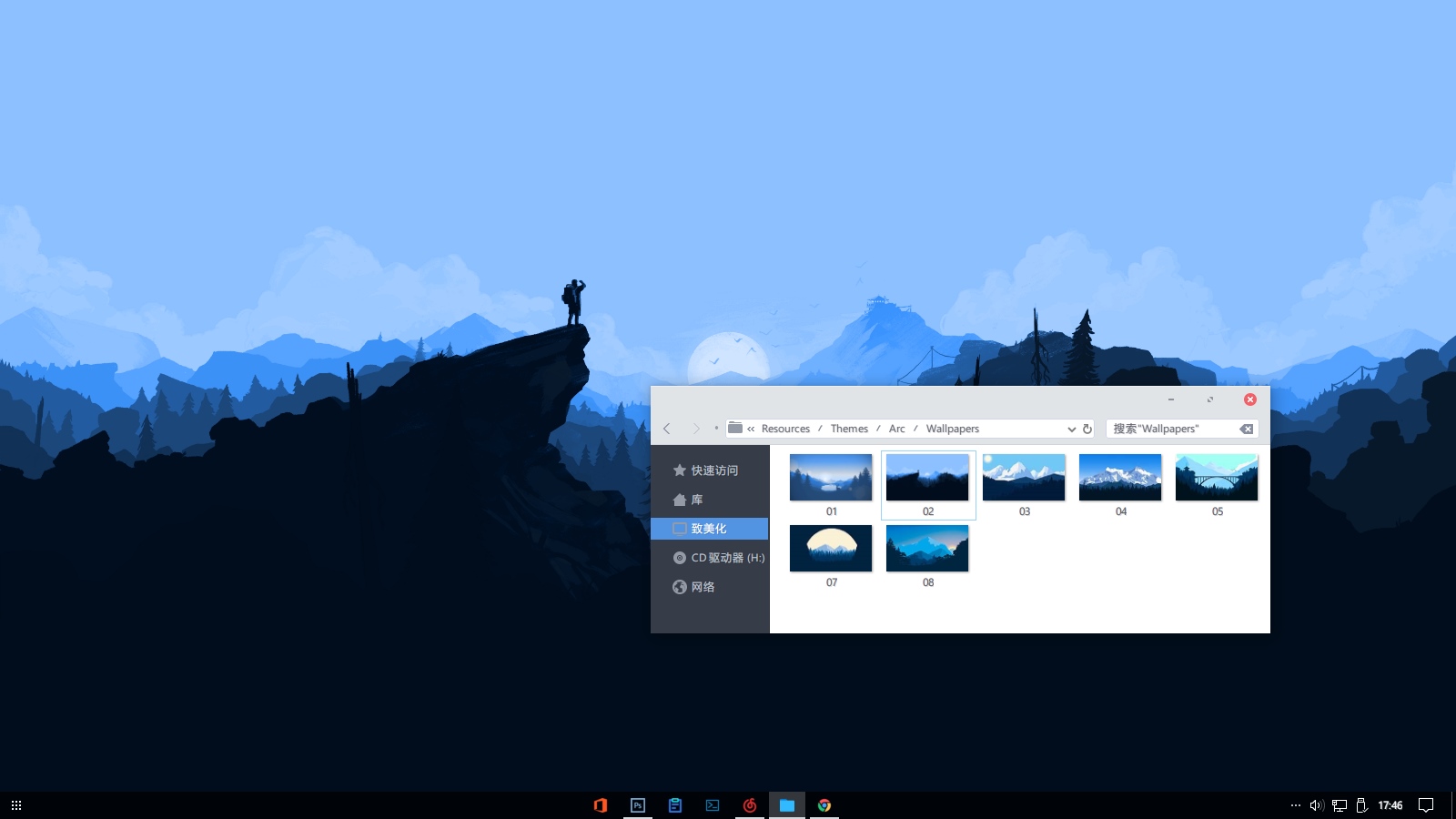Open the address bar history dropdown

click(x=1071, y=429)
